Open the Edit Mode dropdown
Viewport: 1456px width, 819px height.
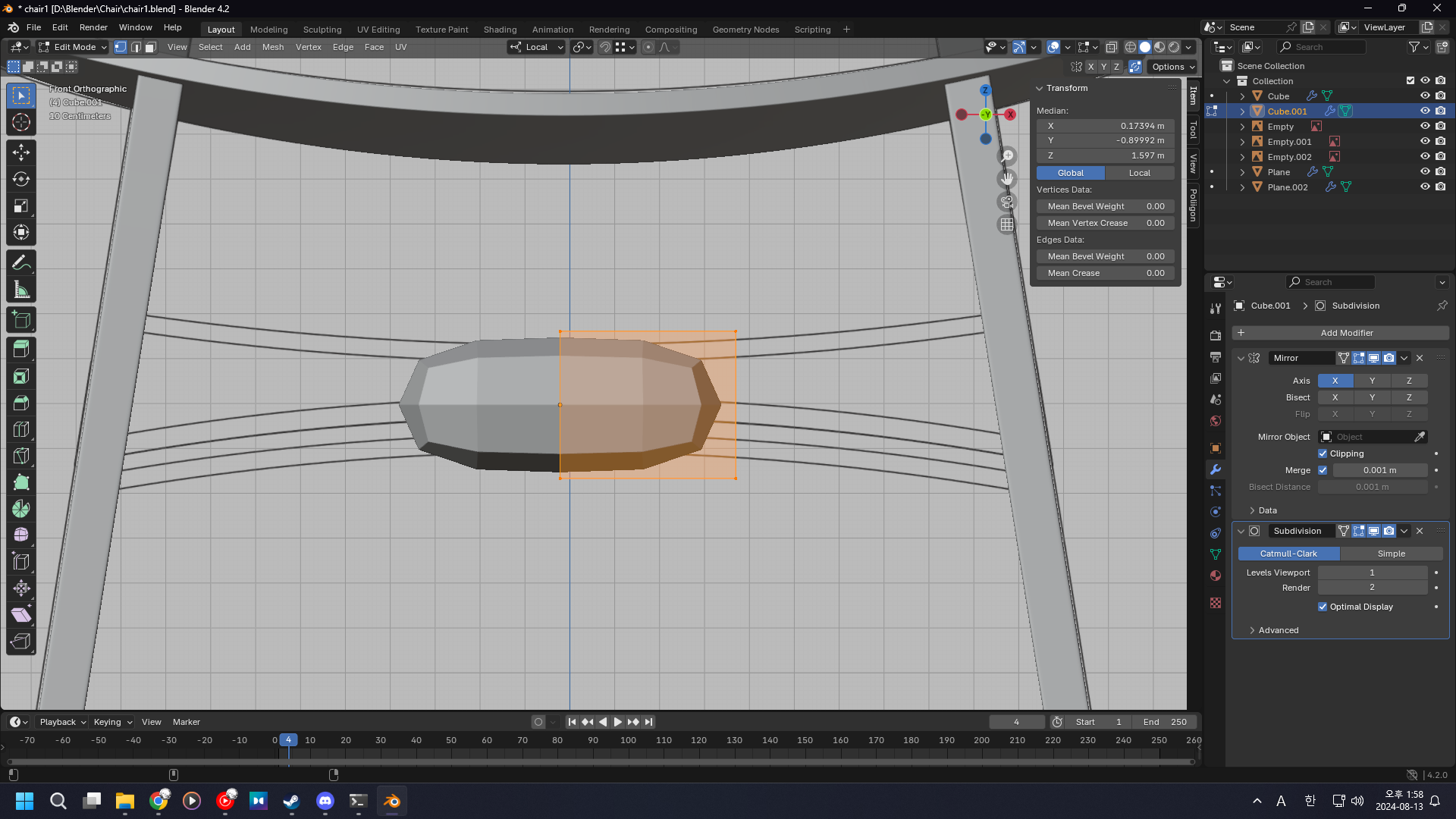click(73, 47)
